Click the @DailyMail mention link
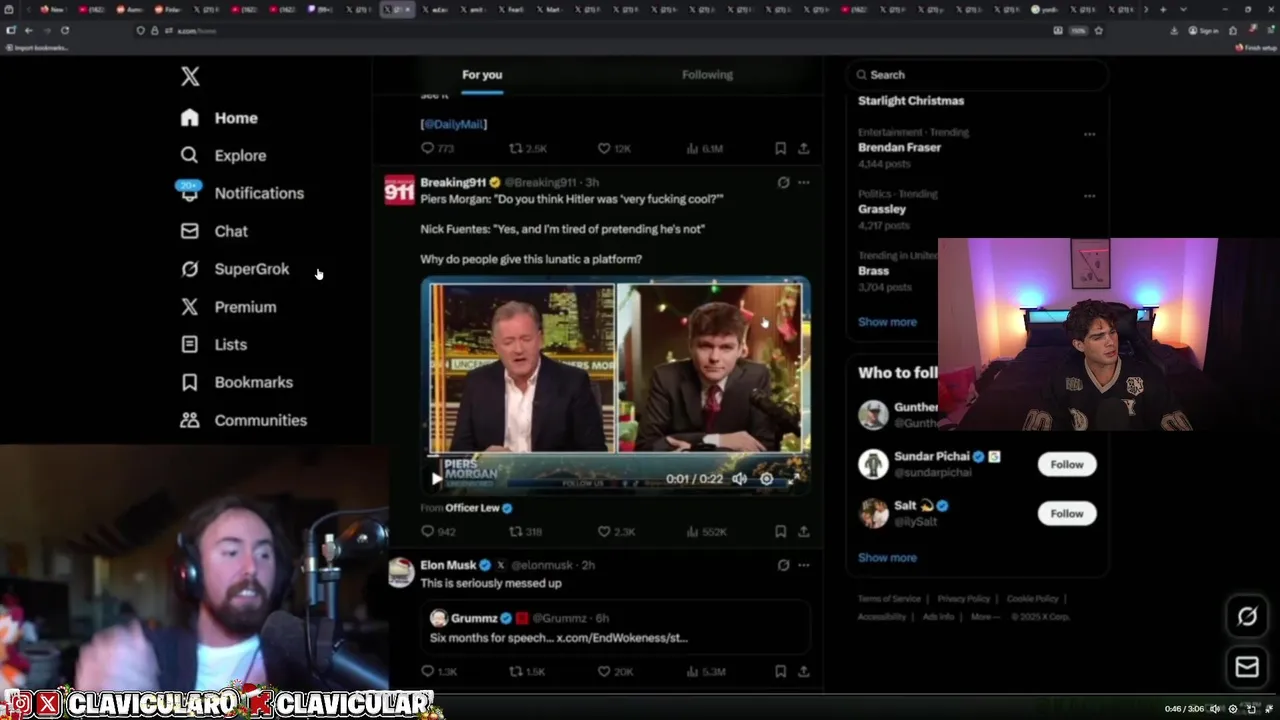The image size is (1280, 720). (453, 124)
